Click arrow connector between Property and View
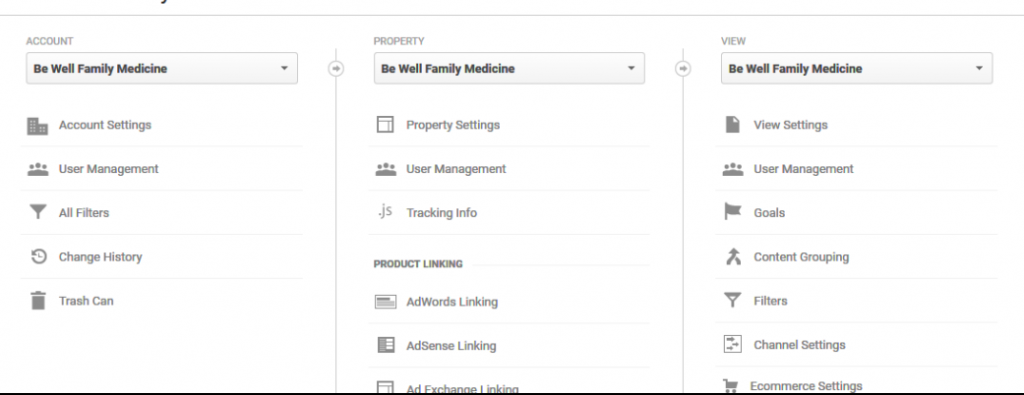 point(683,68)
